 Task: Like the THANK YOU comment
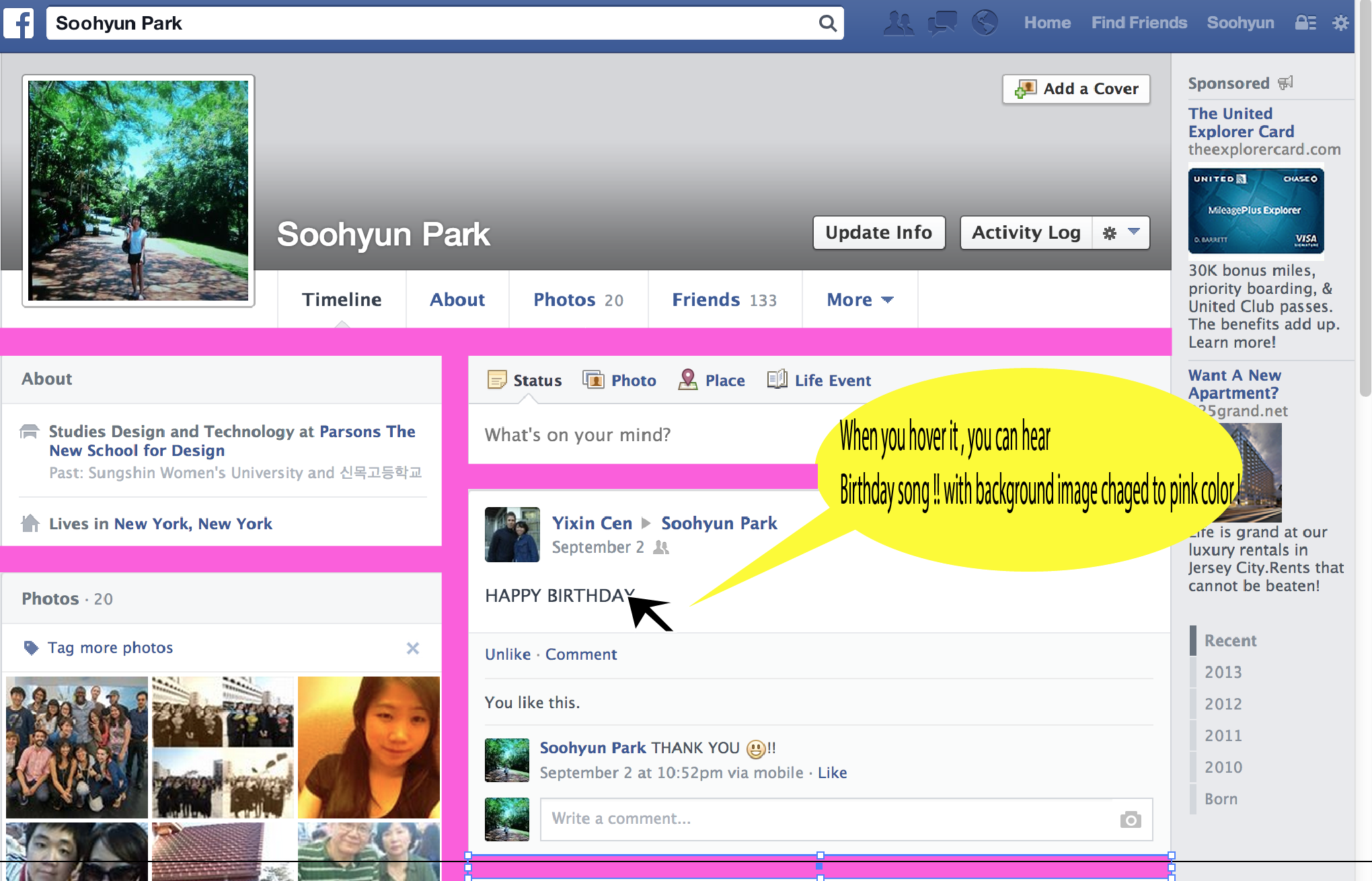point(832,773)
